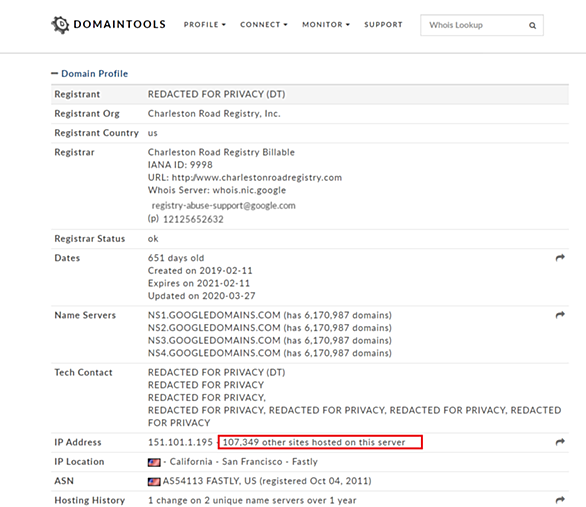The width and height of the screenshot is (586, 507).
Task: Click 'Charleston Road Registry Billable' registrar name
Action: (x=221, y=152)
